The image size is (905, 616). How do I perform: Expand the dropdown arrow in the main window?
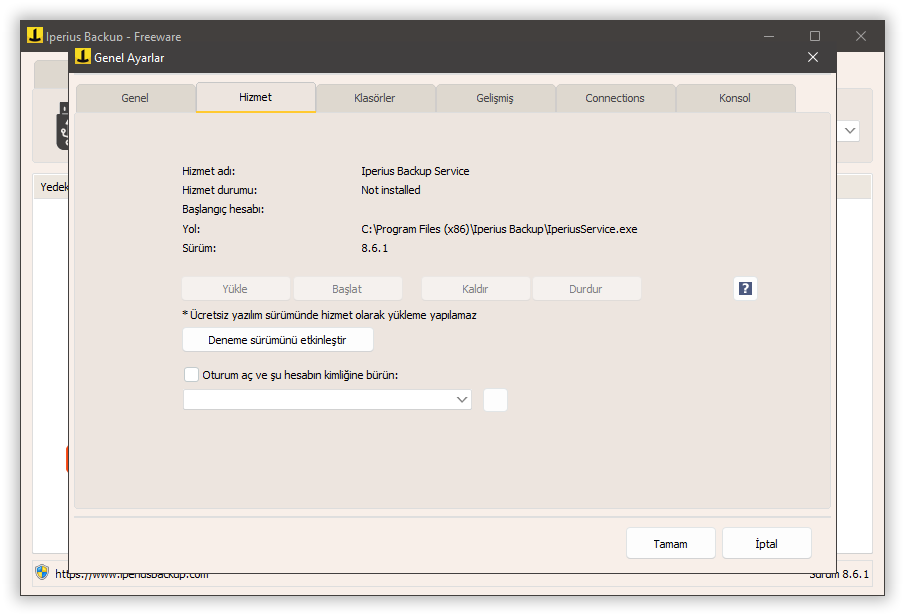(x=850, y=130)
